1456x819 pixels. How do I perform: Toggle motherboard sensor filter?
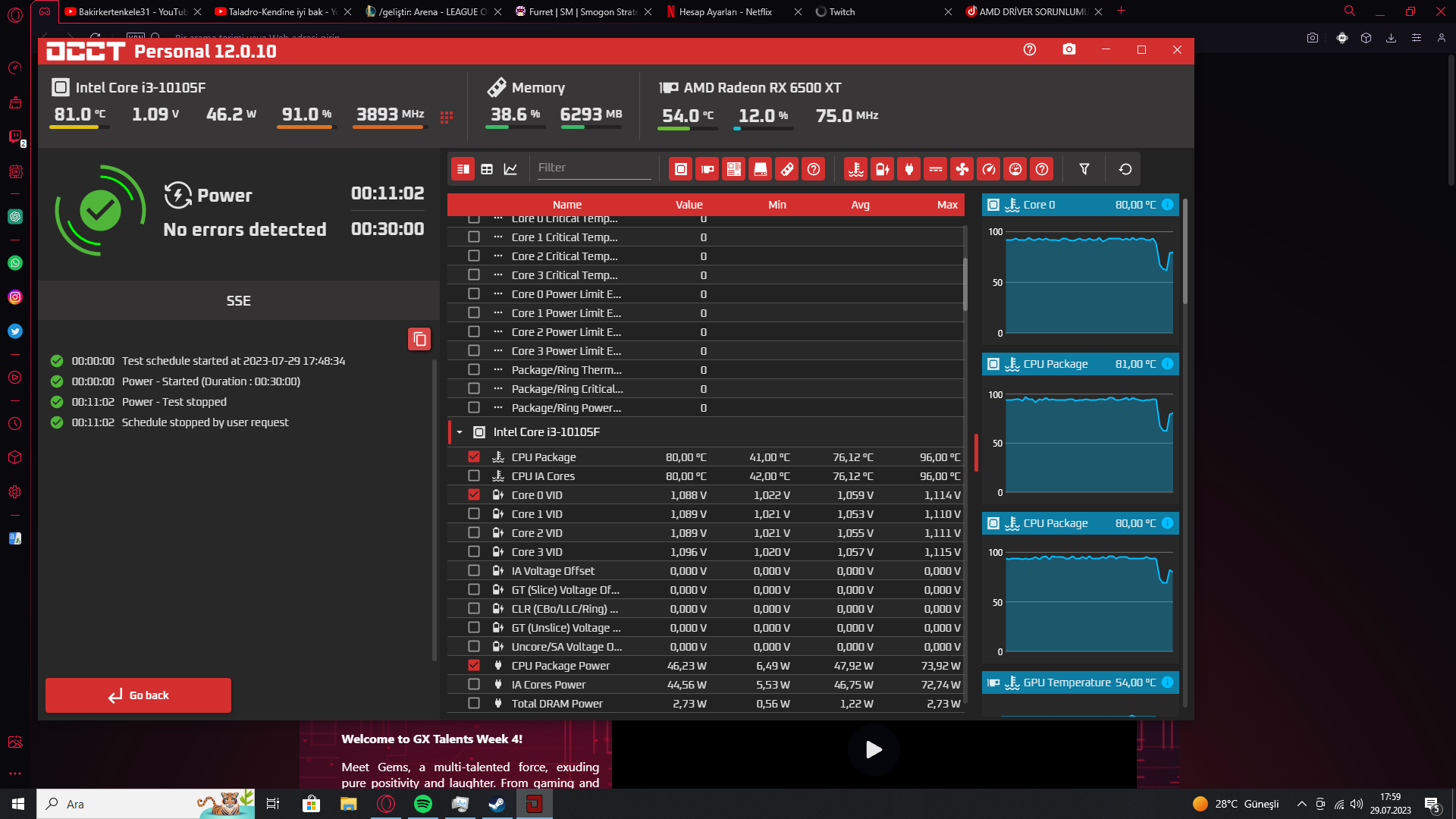coord(734,169)
